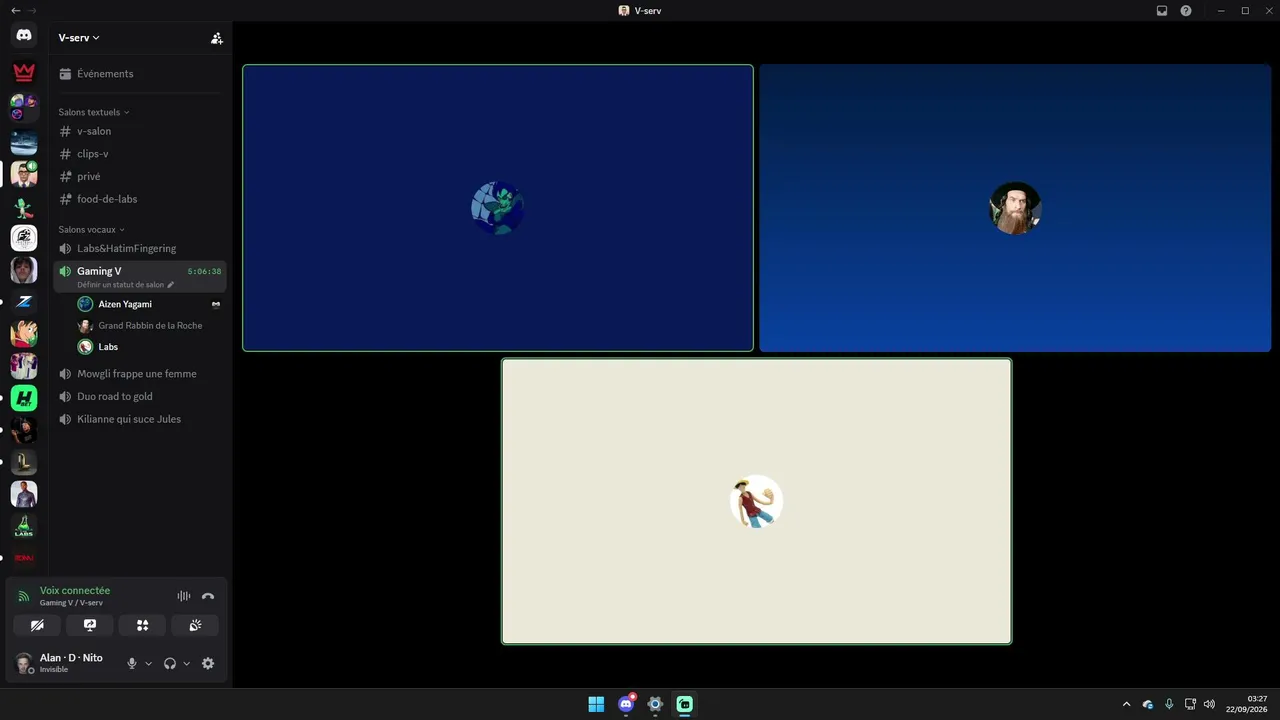This screenshot has height=720, width=1280.
Task: Invite people using the add-member icon
Action: point(217,38)
